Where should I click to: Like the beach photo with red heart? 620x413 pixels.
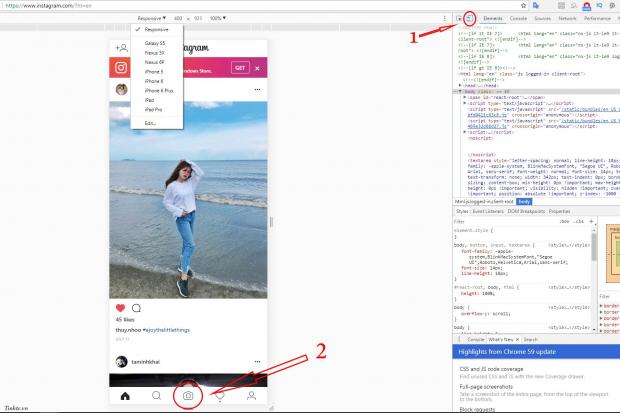121,308
